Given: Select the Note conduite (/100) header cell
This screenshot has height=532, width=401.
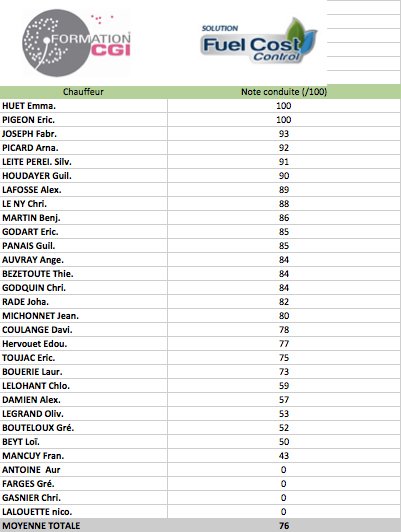Looking at the screenshot, I should (x=284, y=92).
